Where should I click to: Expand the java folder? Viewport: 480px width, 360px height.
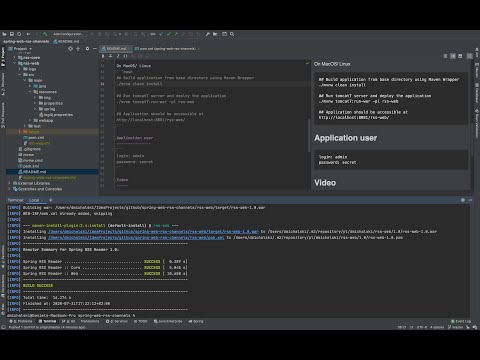[30, 86]
